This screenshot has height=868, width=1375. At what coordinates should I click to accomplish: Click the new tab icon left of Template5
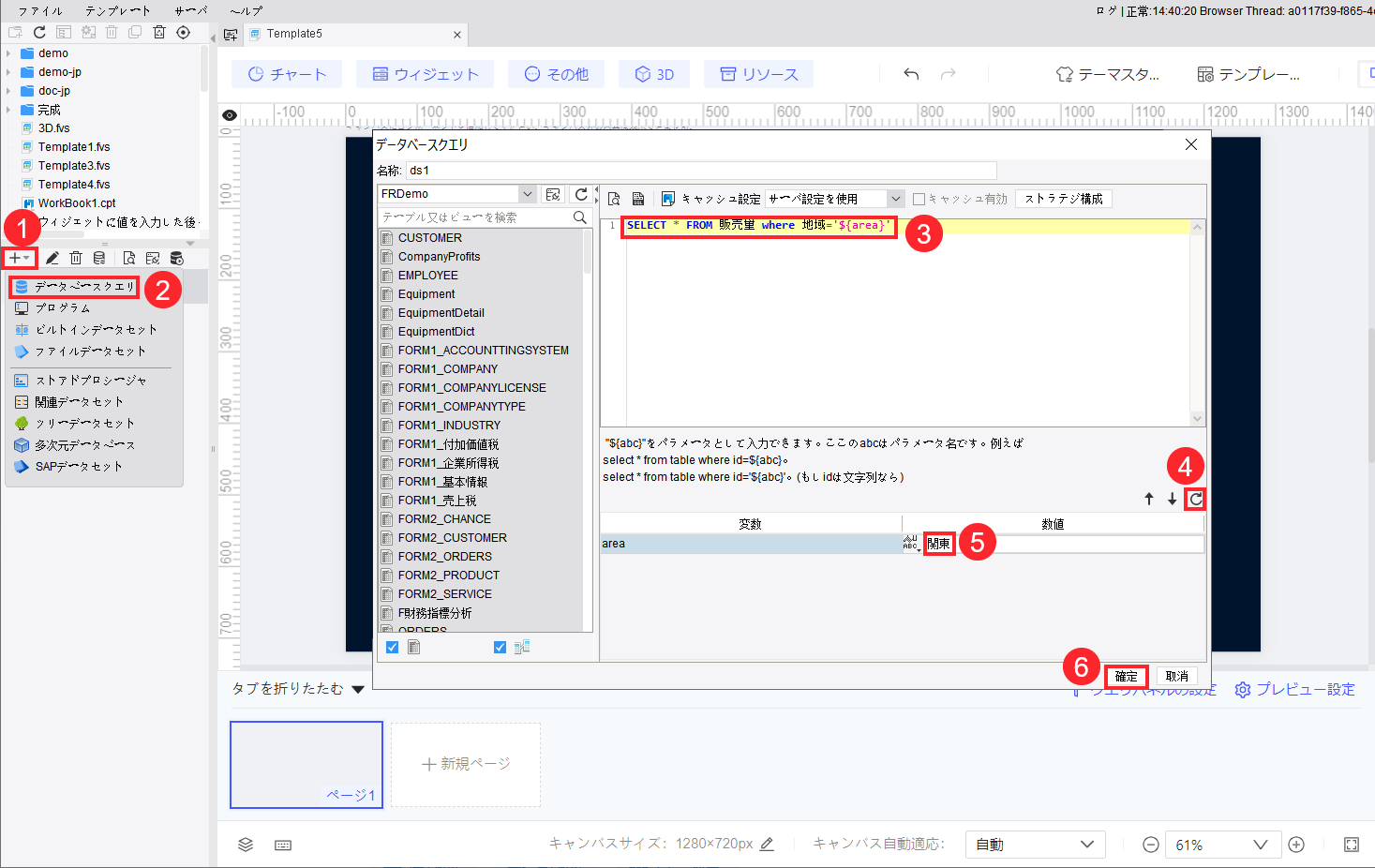(x=231, y=35)
